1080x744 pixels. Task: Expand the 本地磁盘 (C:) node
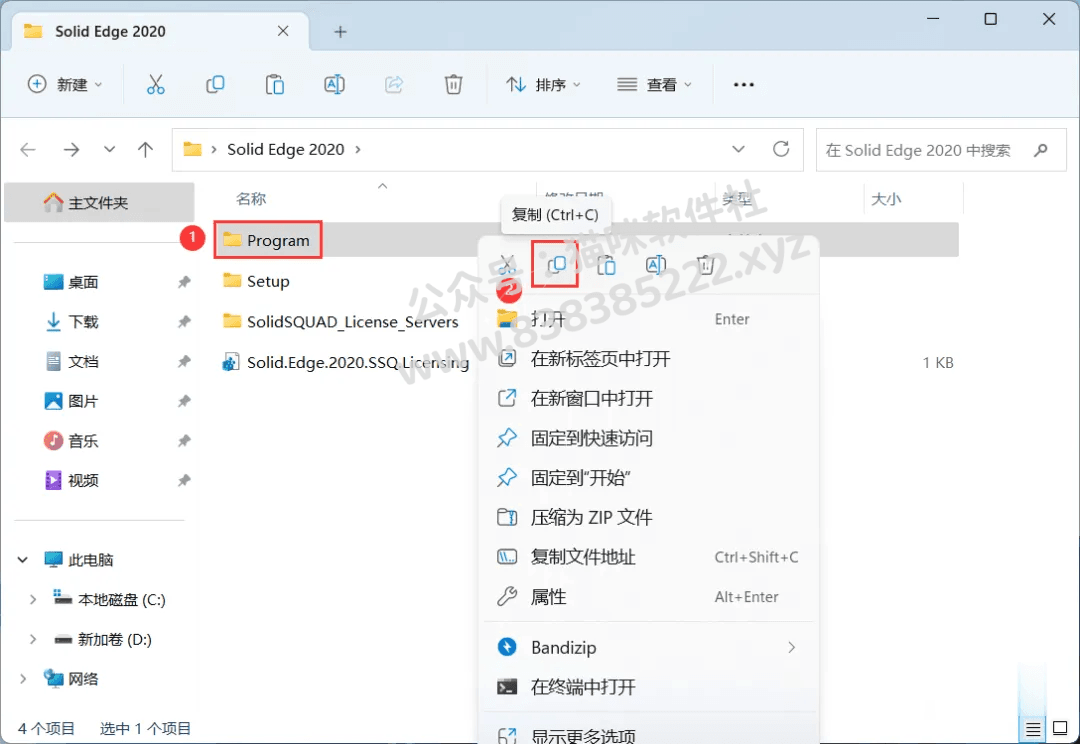click(32, 600)
